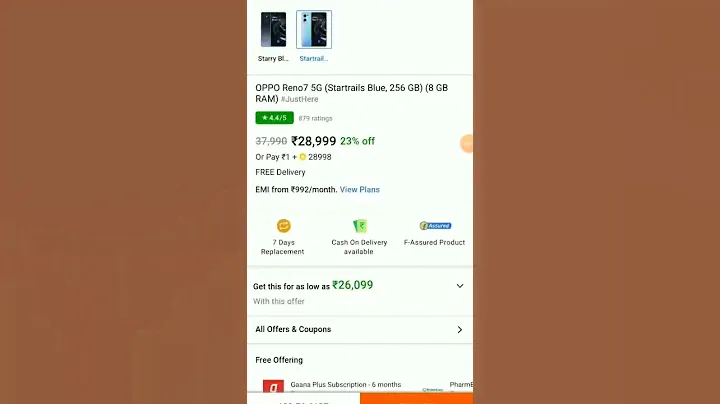Expand the low price offer chevron

point(460,286)
